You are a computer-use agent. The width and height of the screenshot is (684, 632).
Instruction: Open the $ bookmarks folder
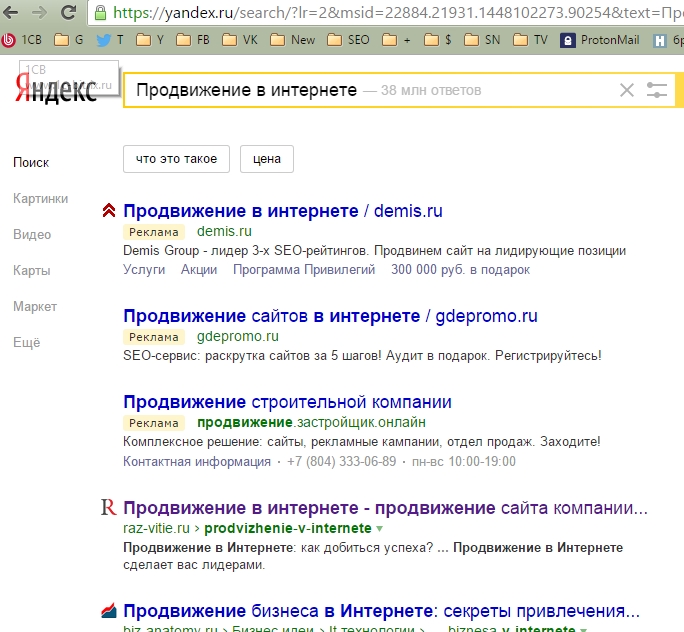438,40
